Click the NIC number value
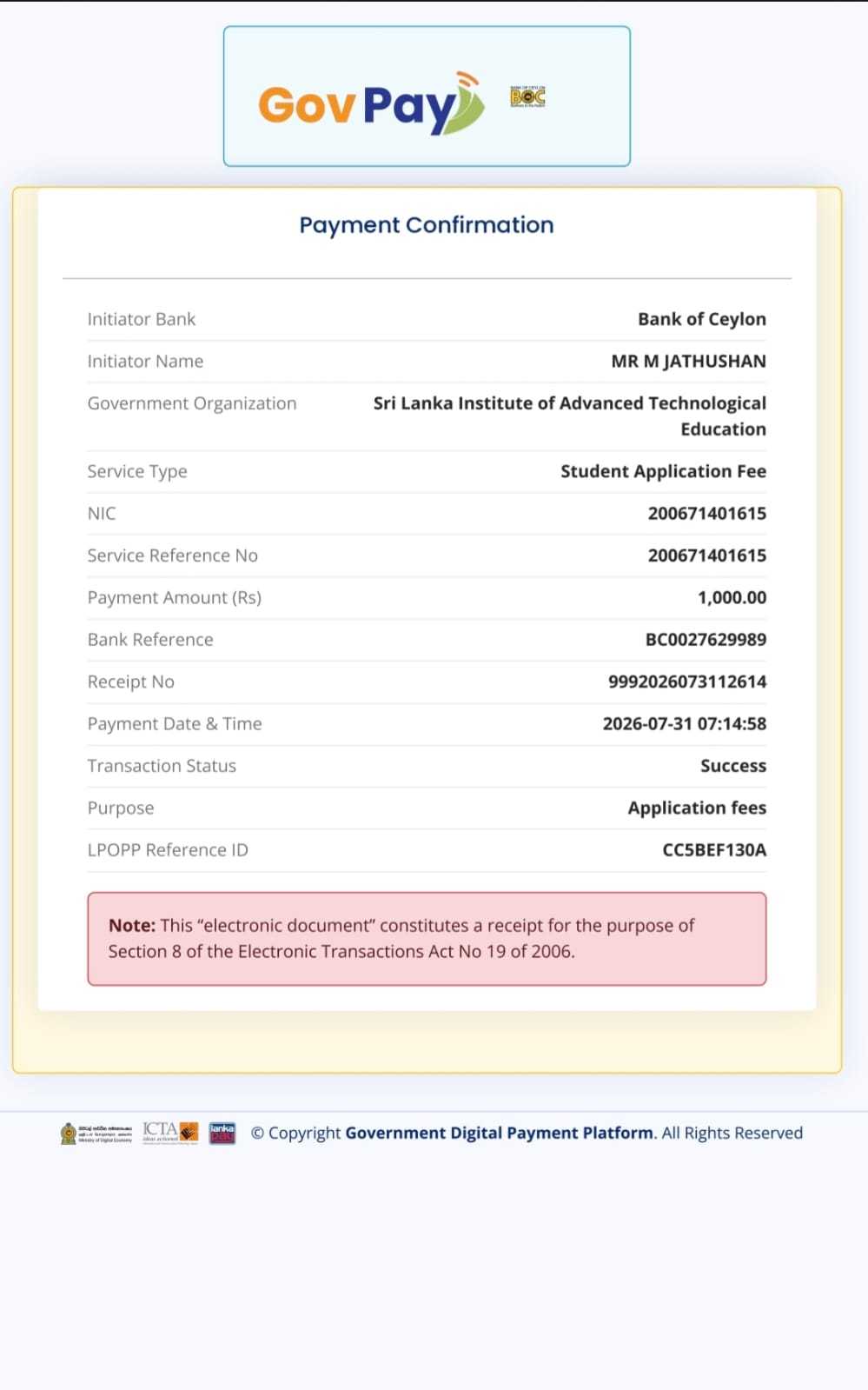The image size is (868, 1390). coord(707,514)
